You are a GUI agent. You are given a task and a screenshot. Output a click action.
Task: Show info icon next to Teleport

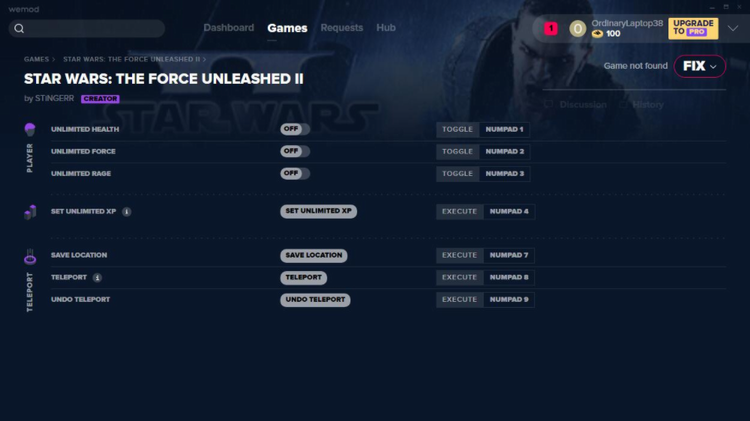coord(97,278)
